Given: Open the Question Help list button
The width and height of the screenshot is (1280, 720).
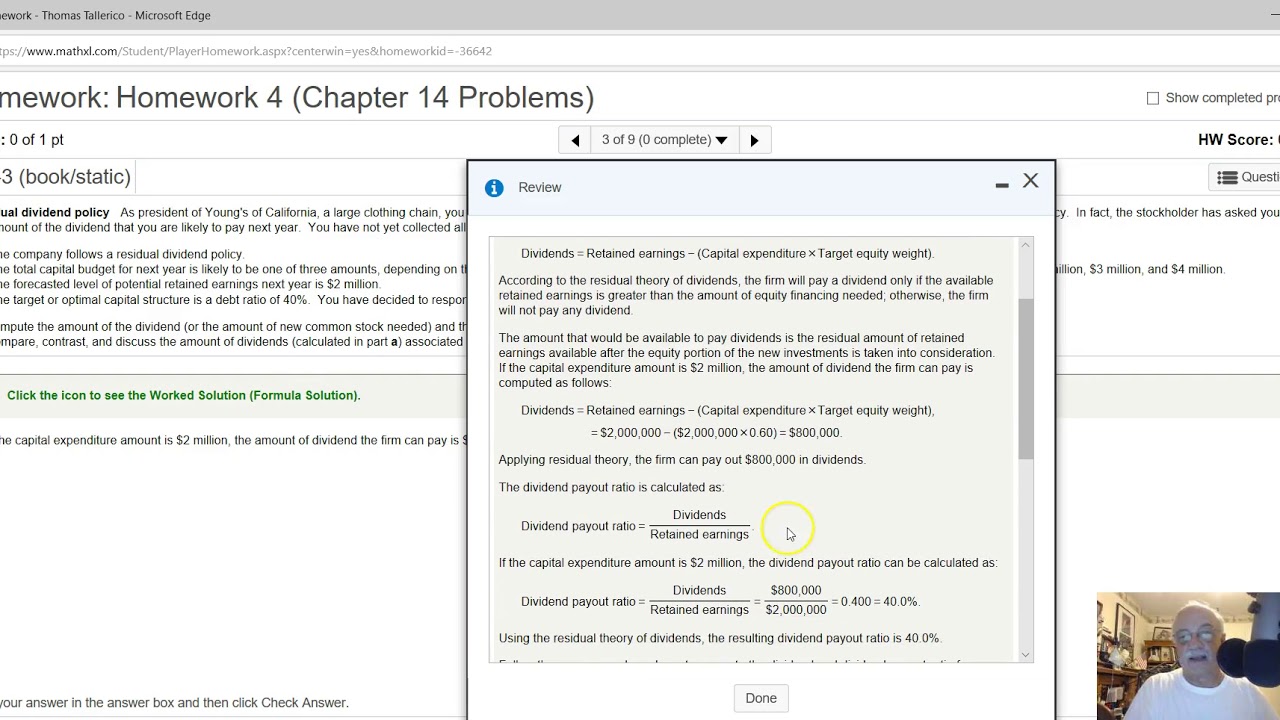Looking at the screenshot, I should 1245,177.
